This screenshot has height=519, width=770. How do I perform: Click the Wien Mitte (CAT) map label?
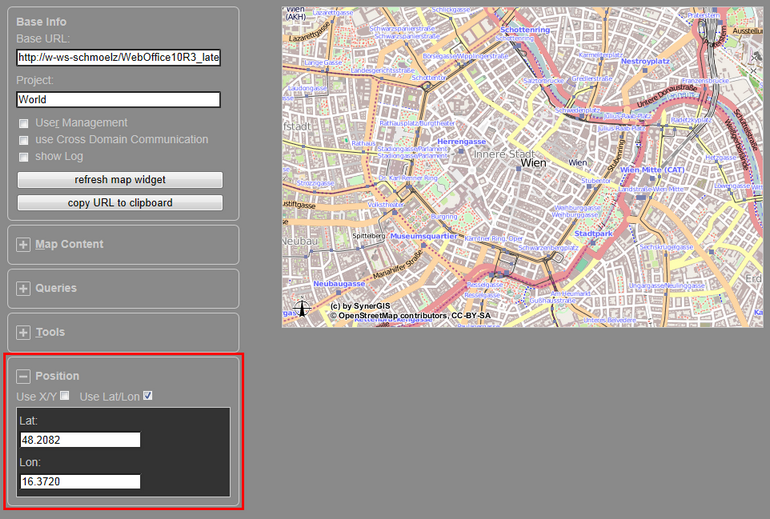tap(652, 170)
